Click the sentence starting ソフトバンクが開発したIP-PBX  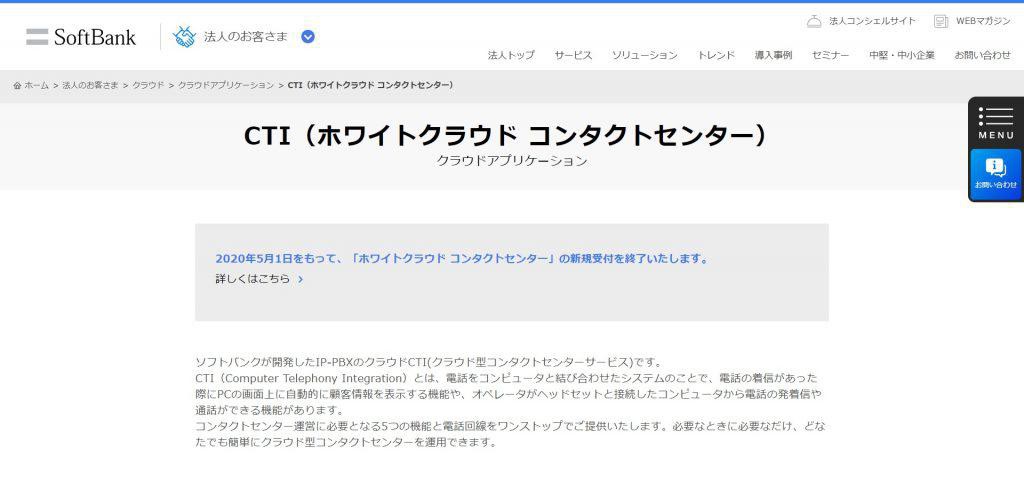click(x=429, y=362)
